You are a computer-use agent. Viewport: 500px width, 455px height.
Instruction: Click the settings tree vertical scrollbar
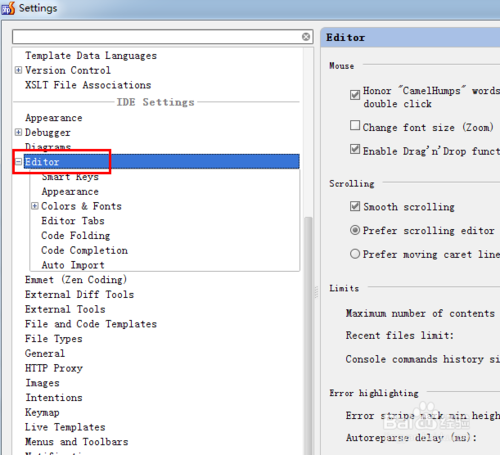[309, 333]
